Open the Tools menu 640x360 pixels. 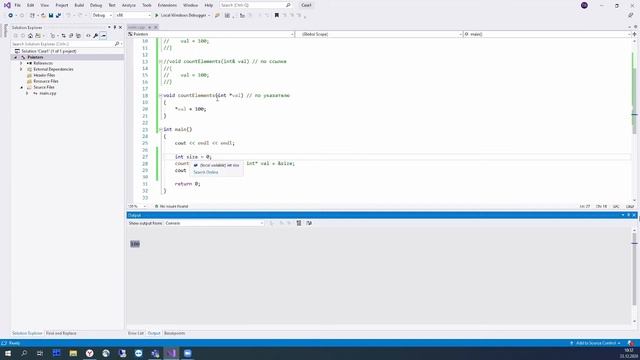(x=147, y=5)
